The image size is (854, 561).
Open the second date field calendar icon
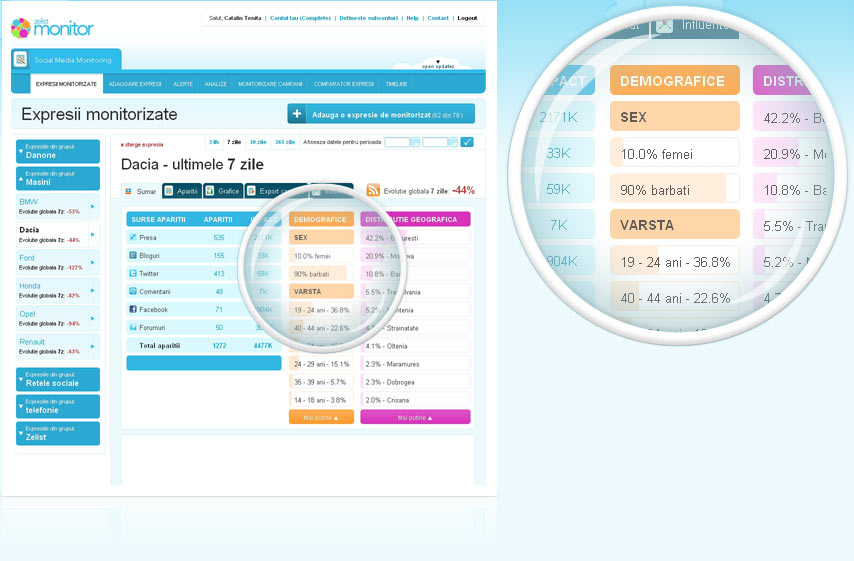pos(453,142)
